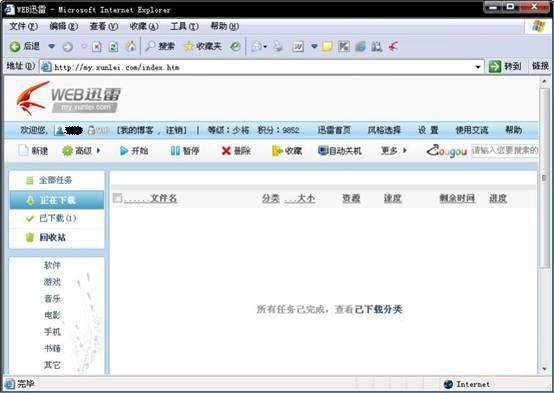Click the Sougou search logo

click(447, 151)
